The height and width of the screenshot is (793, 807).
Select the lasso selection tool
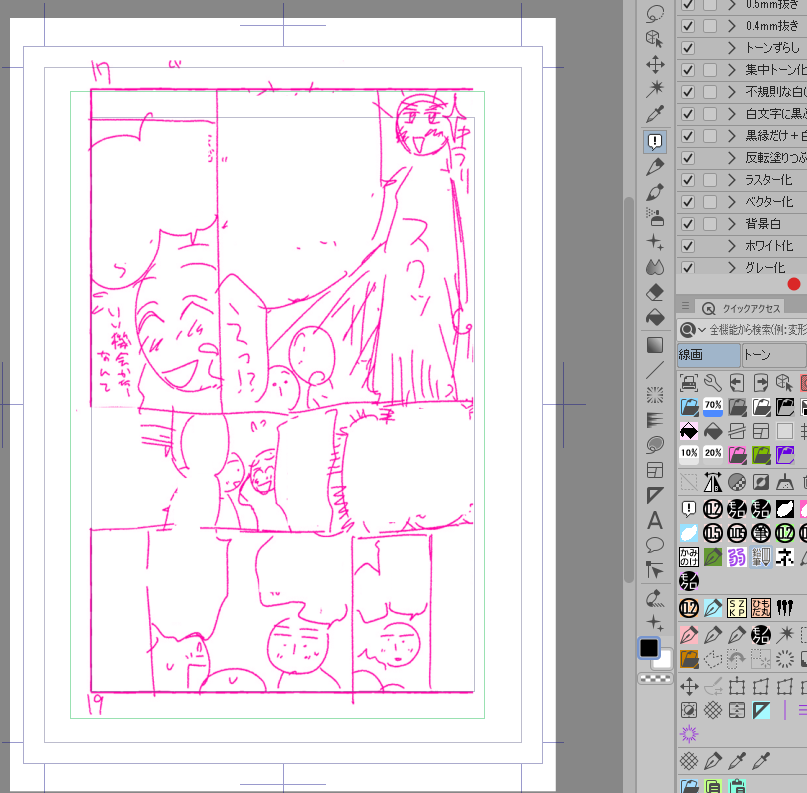[655, 14]
